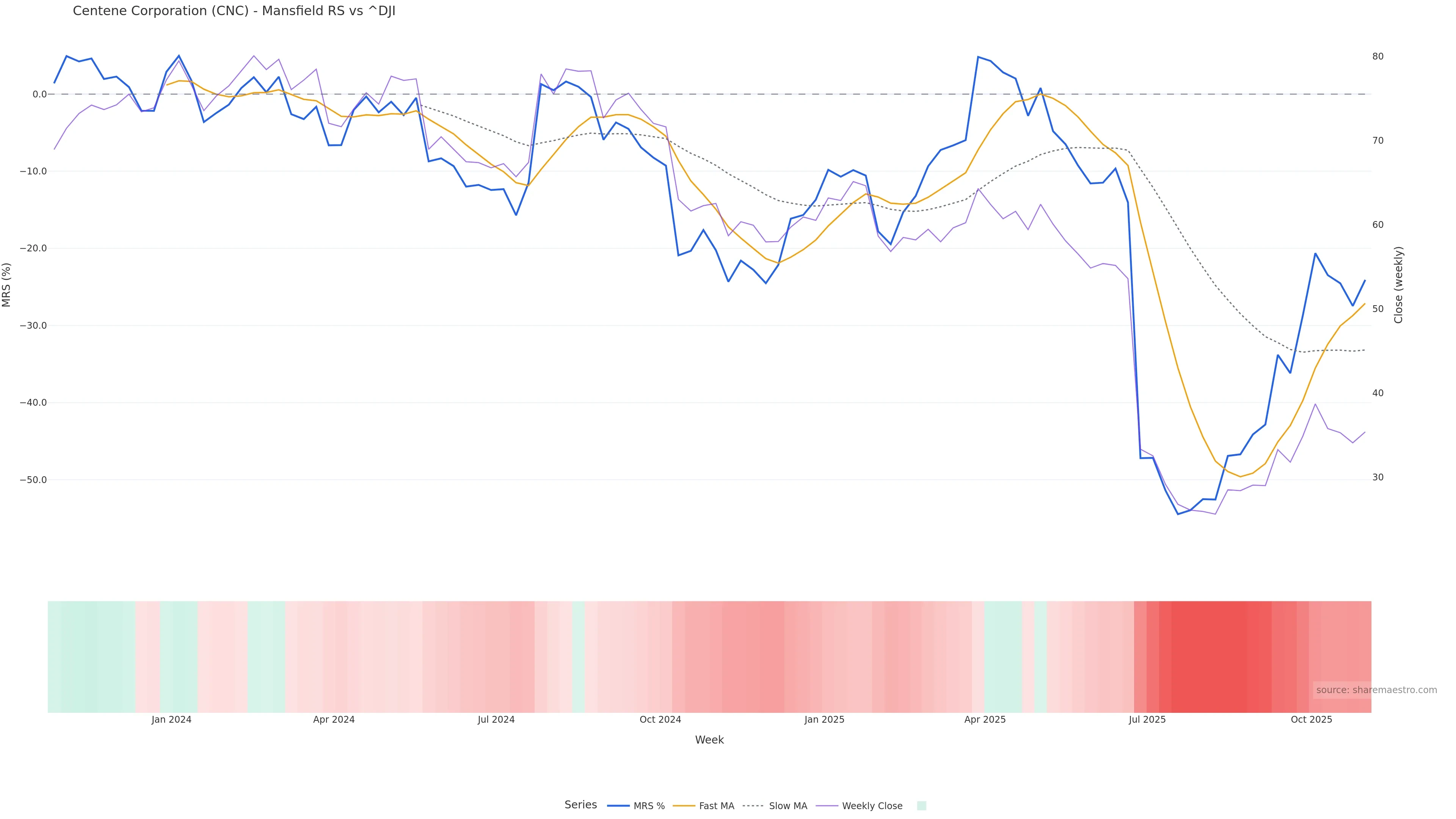Image resolution: width=1456 pixels, height=819 pixels.
Task: Open the sharemaestro.com source label
Action: click(1376, 690)
